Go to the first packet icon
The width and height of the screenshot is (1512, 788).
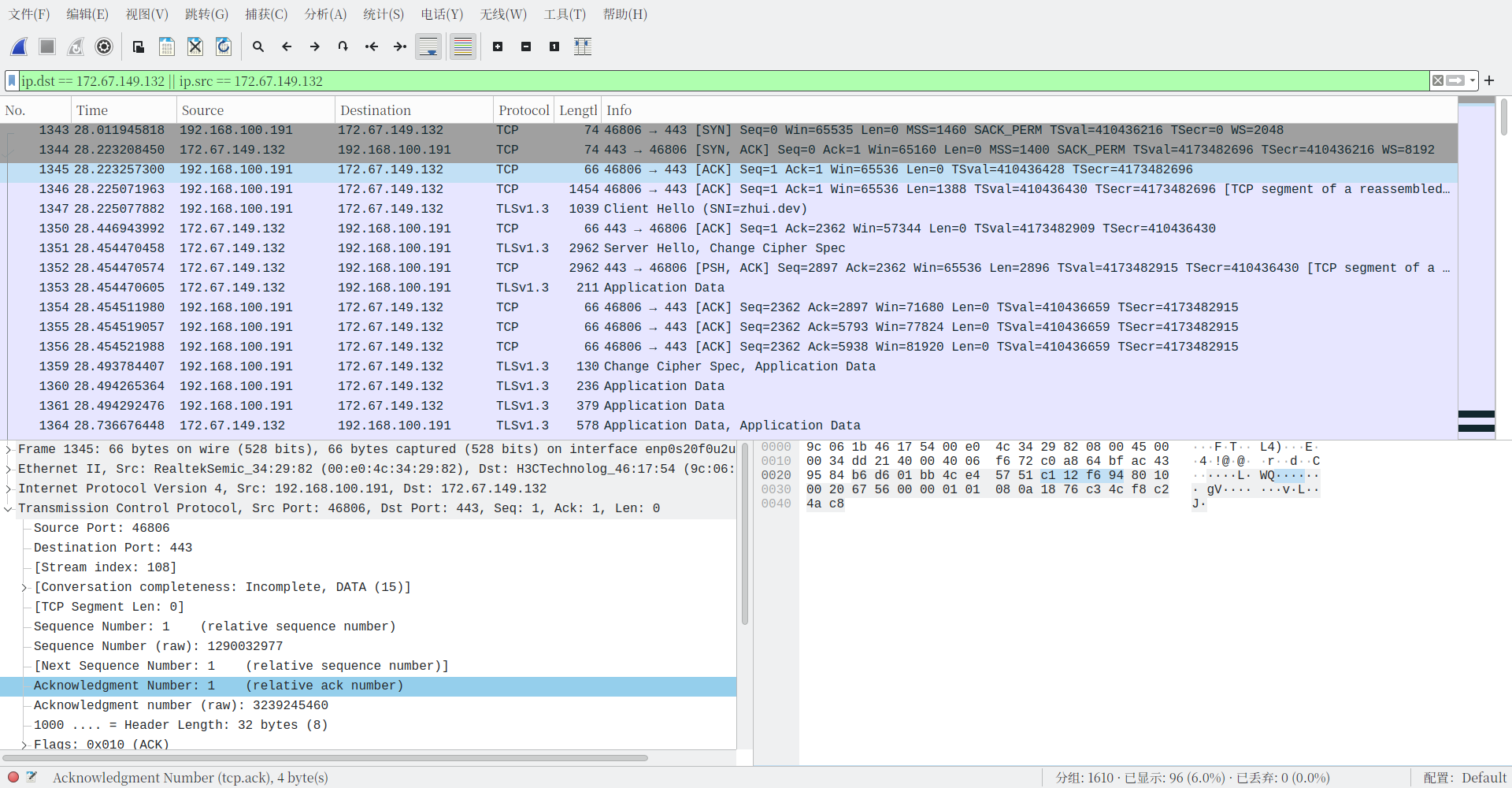click(372, 47)
